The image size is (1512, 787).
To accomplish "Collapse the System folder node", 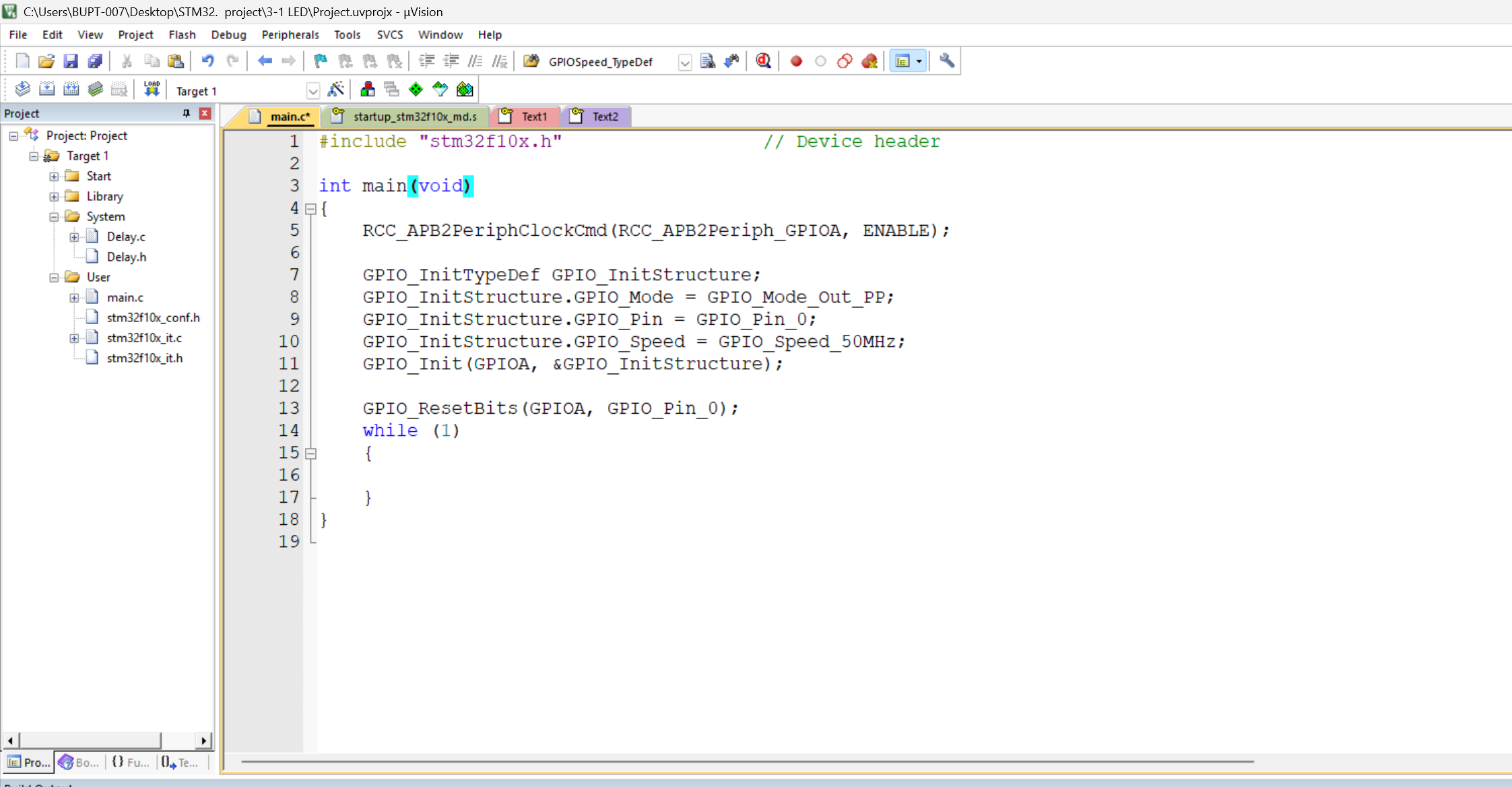I will click(x=54, y=217).
